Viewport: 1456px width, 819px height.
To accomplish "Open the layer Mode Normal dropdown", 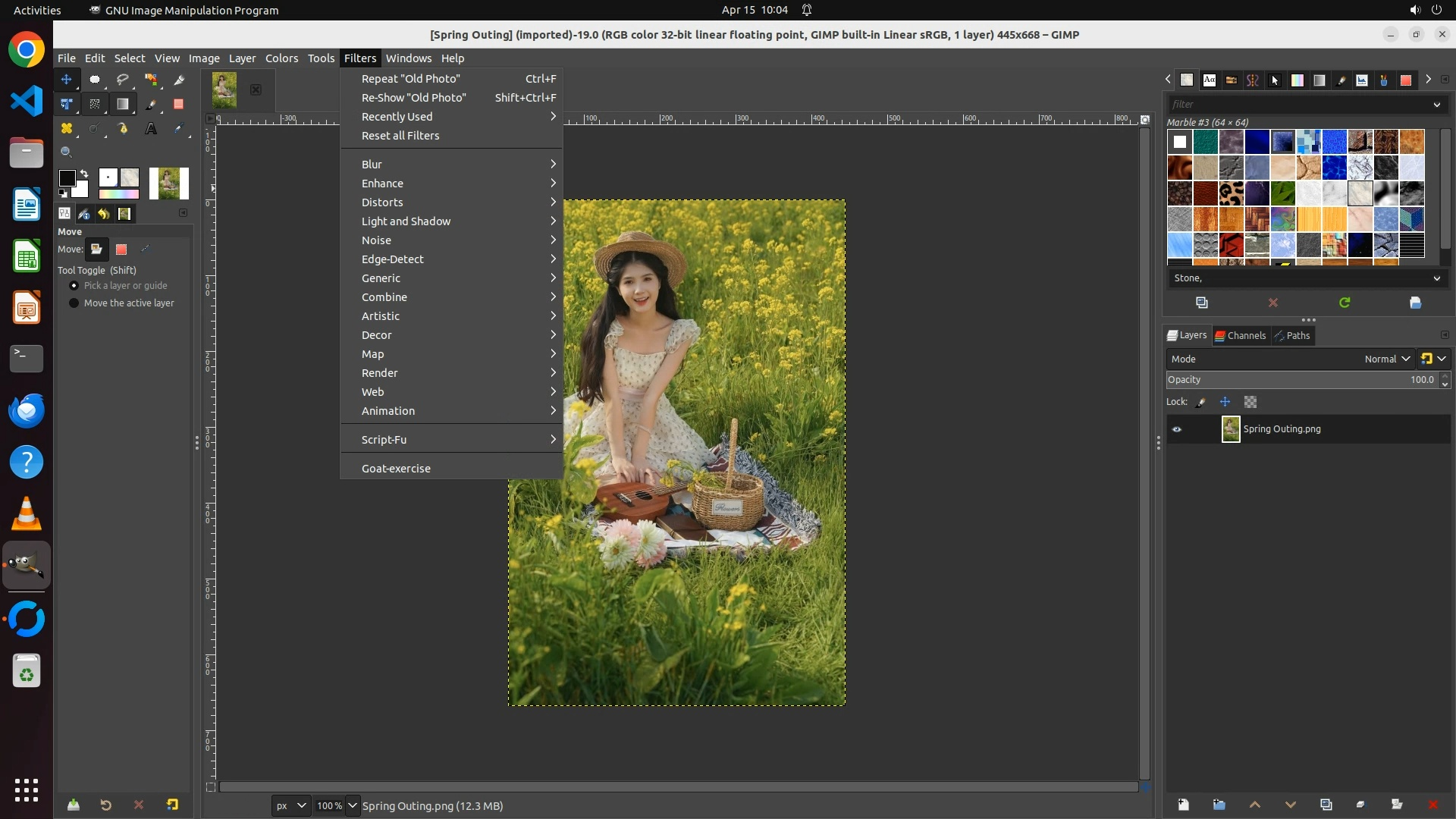I will [1386, 359].
